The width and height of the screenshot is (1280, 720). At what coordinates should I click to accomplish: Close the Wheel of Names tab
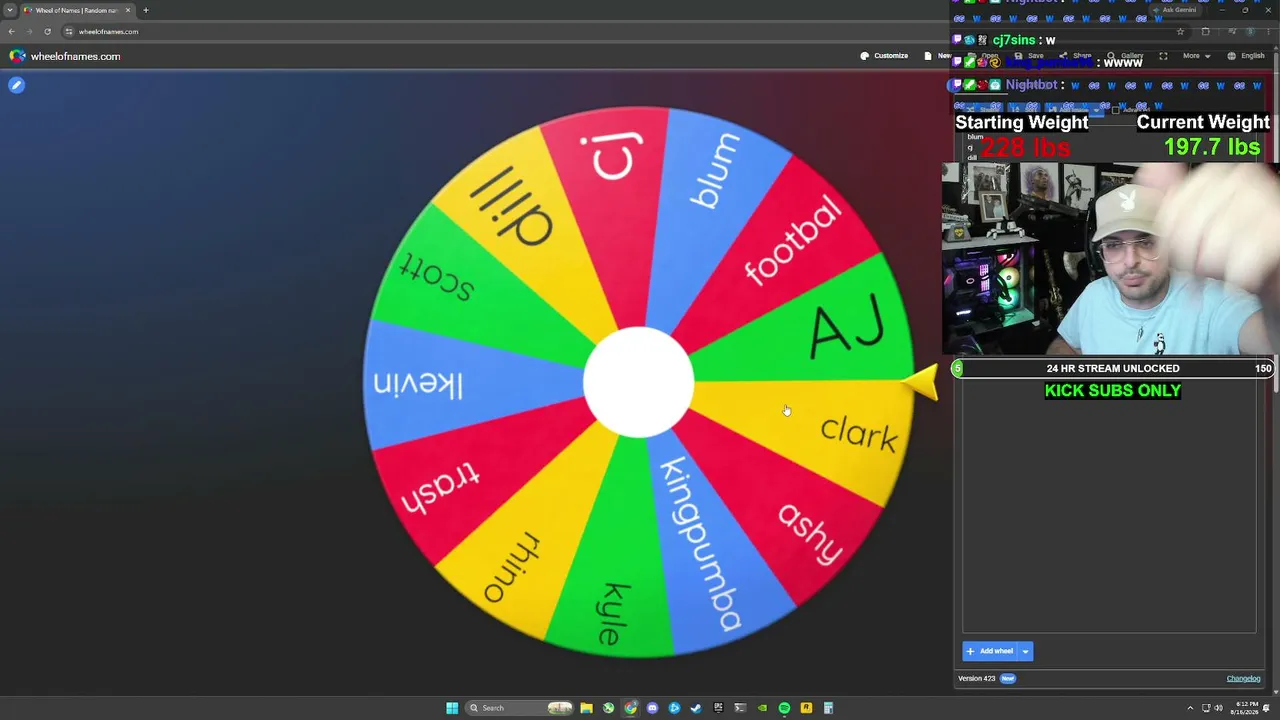click(128, 10)
